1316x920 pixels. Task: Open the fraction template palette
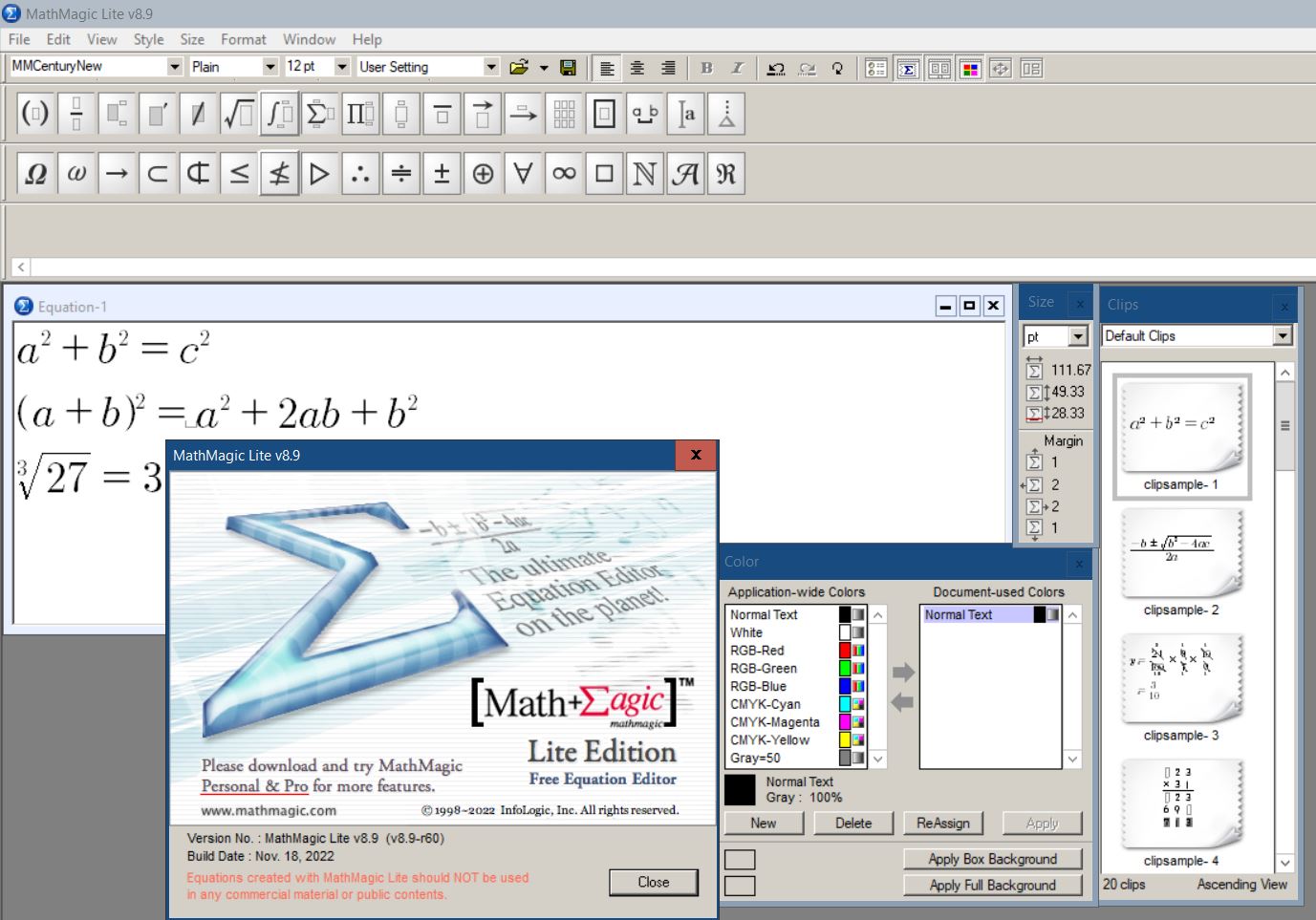[76, 115]
